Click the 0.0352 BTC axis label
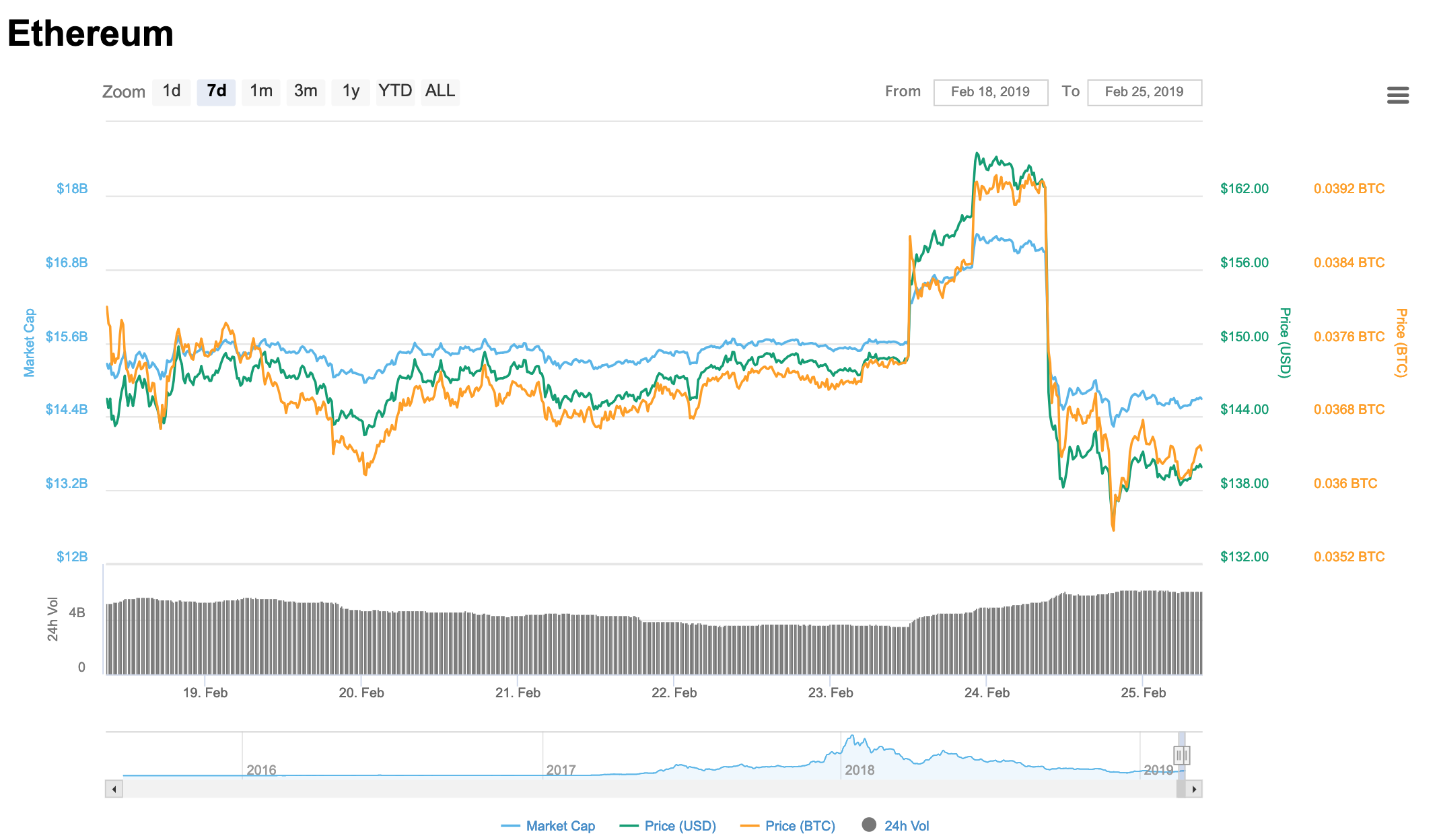 [x=1349, y=557]
